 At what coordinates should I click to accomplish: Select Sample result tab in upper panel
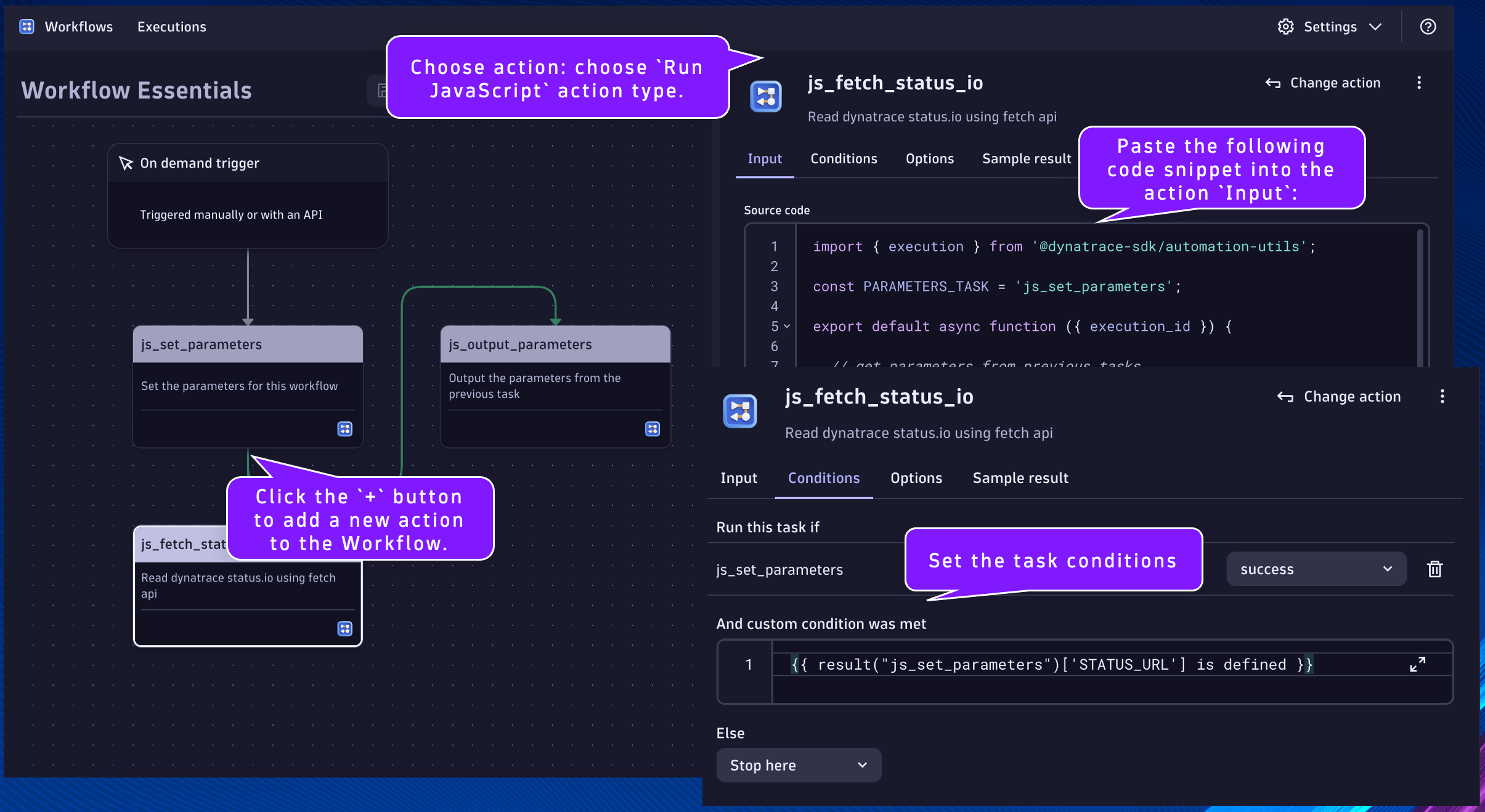pyautogui.click(x=1027, y=159)
